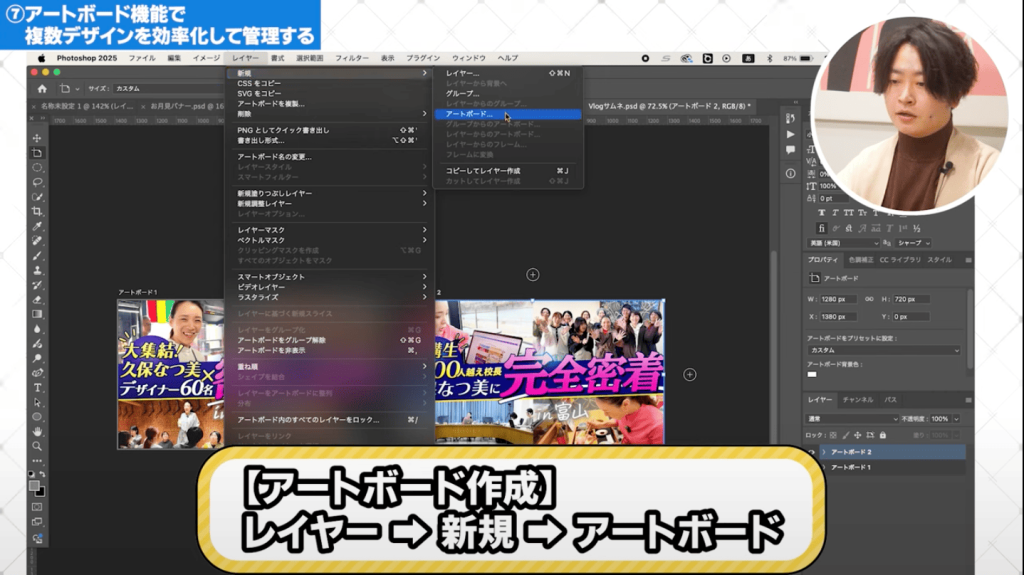Open the Edit Toolbar three-dots menu

(37, 461)
